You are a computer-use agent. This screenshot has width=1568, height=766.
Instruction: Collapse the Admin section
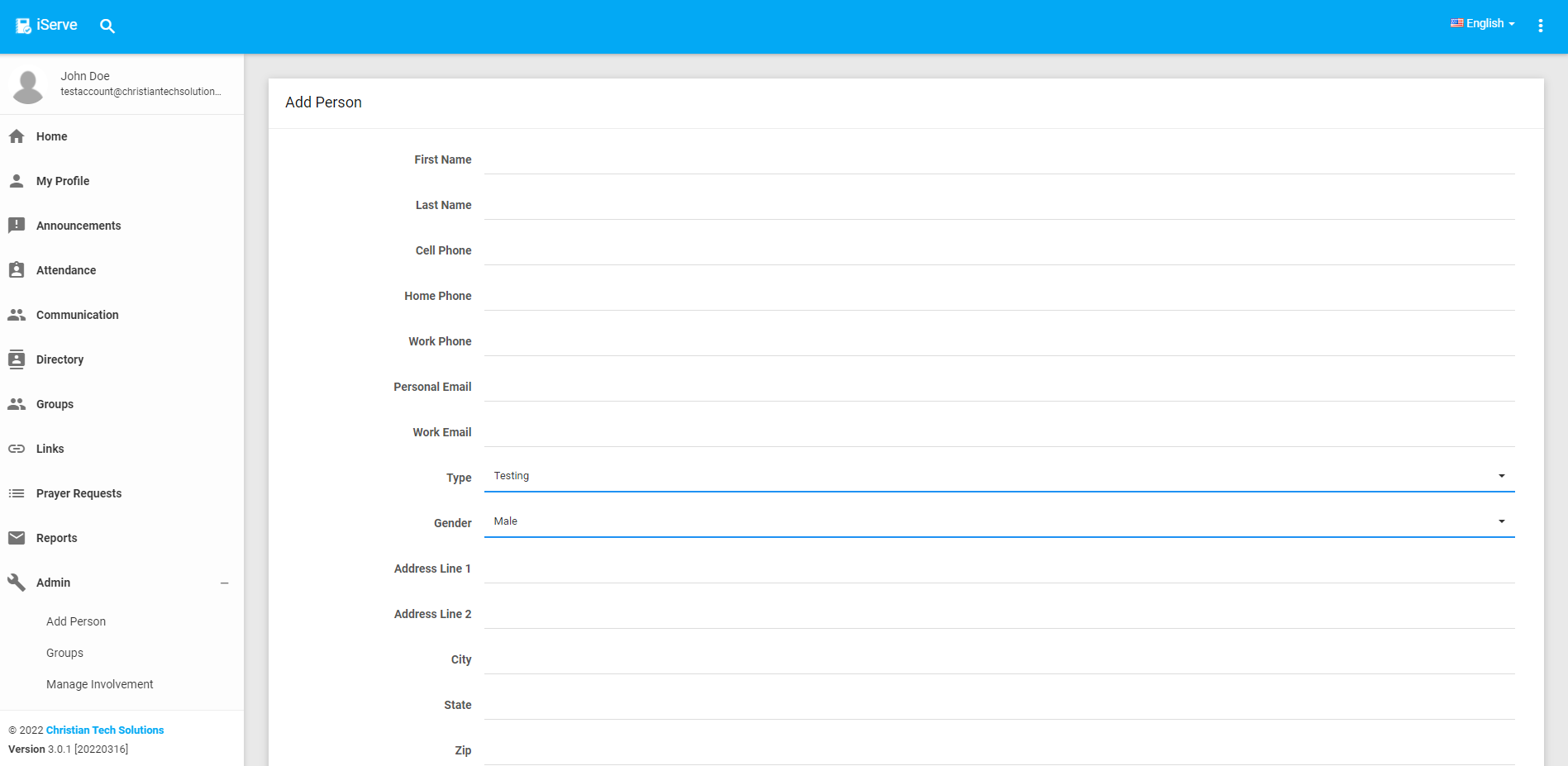[223, 583]
